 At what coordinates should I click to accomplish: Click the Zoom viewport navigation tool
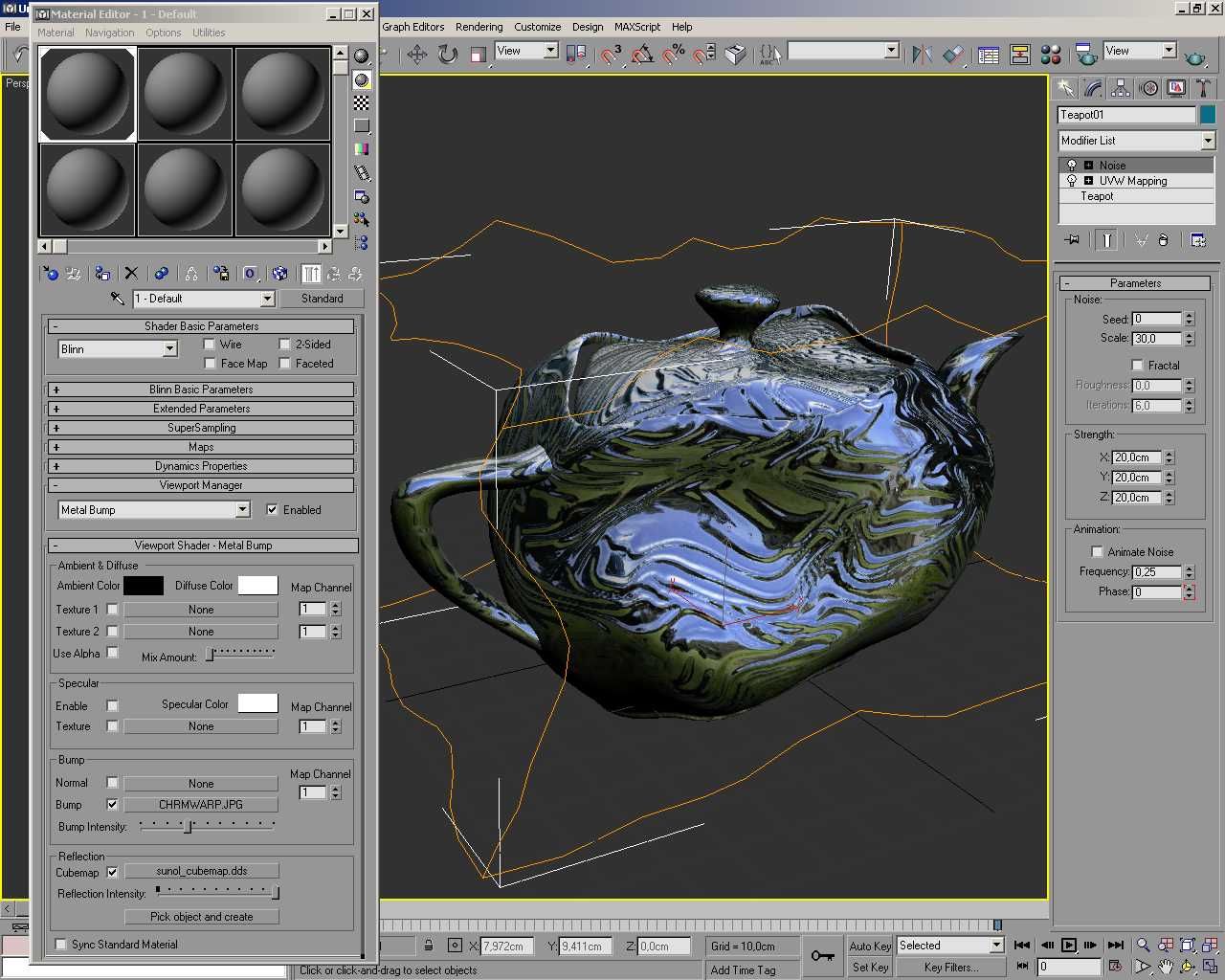(x=1143, y=946)
